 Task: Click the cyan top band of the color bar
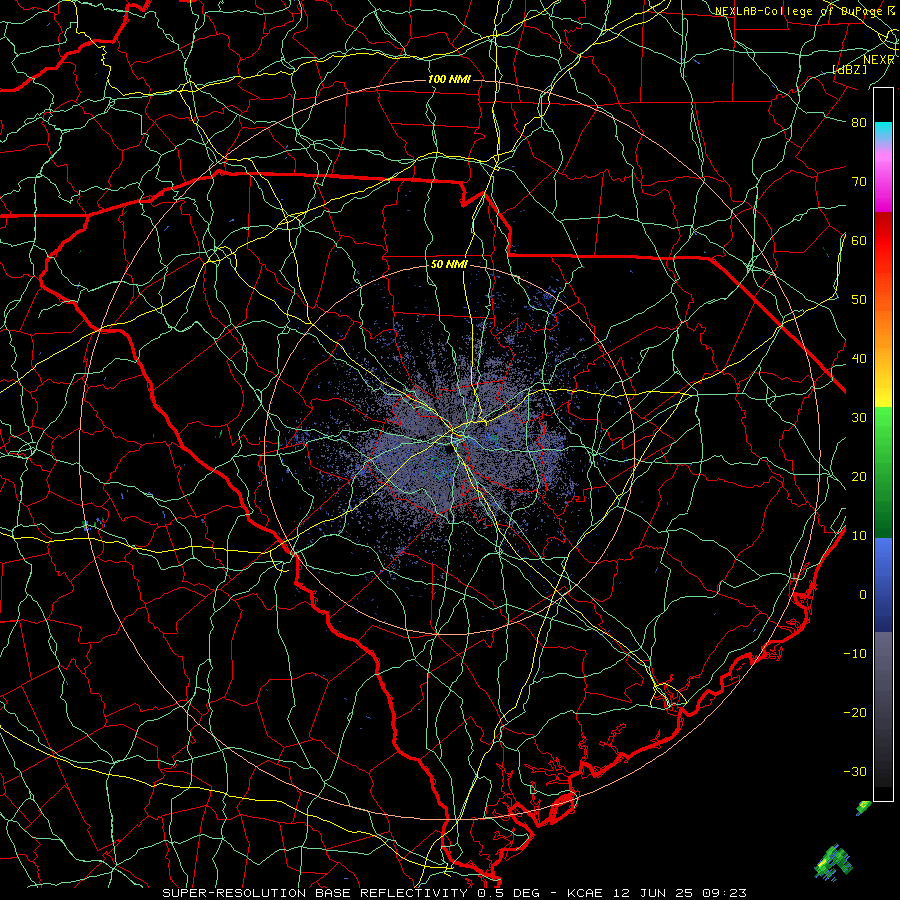tap(883, 131)
